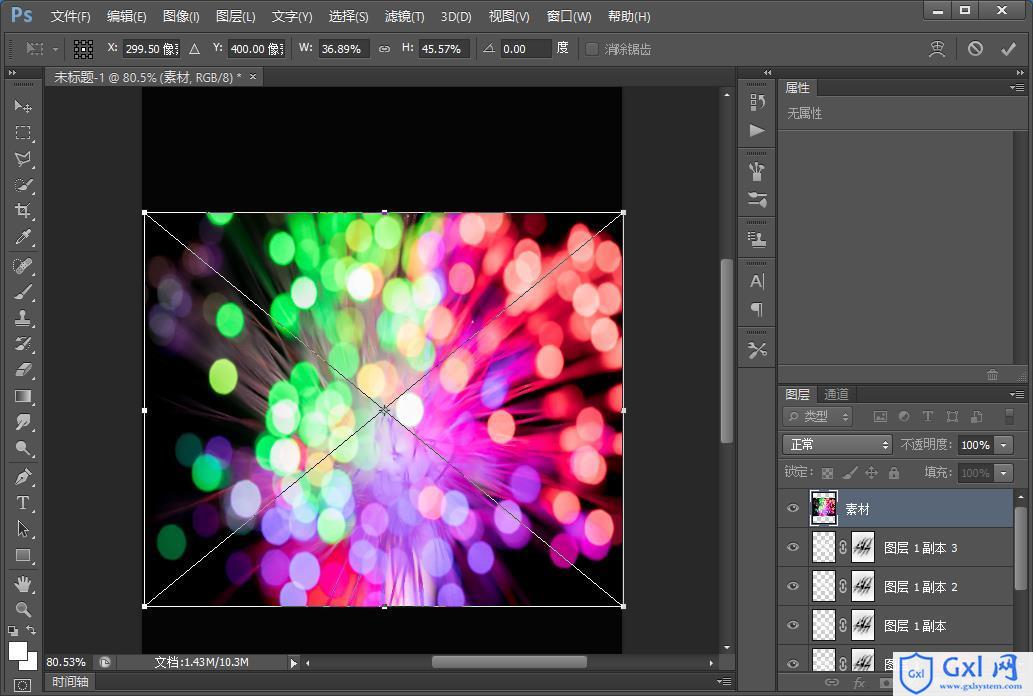The height and width of the screenshot is (696, 1033).
Task: Click the fx layer style button
Action: (x=859, y=683)
